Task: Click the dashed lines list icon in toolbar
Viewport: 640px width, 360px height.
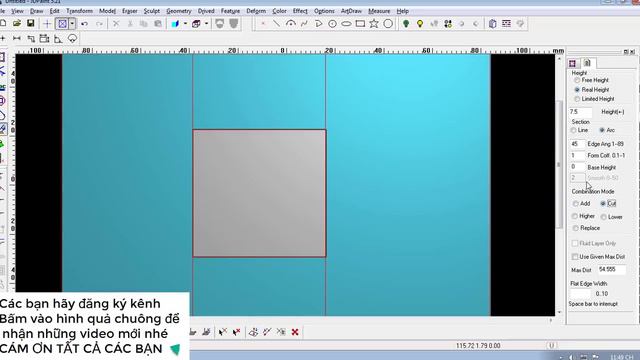Action: point(506,24)
